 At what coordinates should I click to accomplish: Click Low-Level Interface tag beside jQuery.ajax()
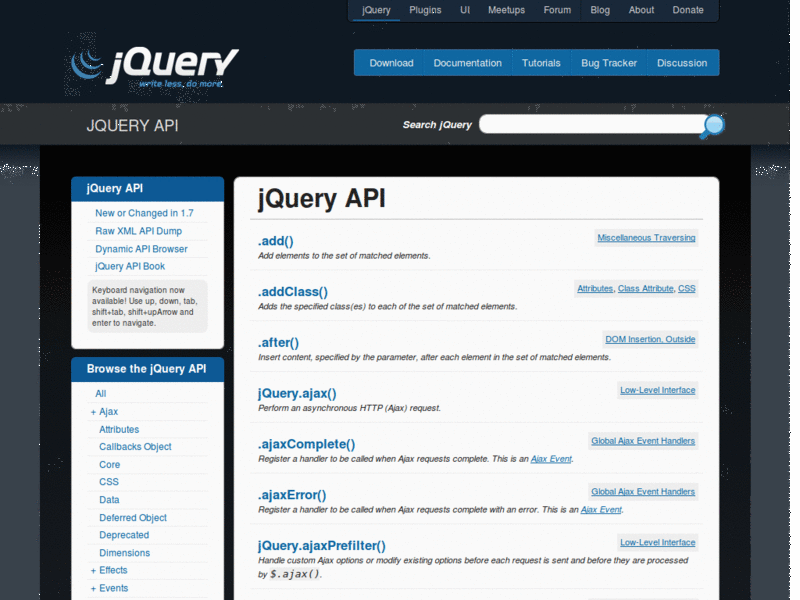pos(658,390)
